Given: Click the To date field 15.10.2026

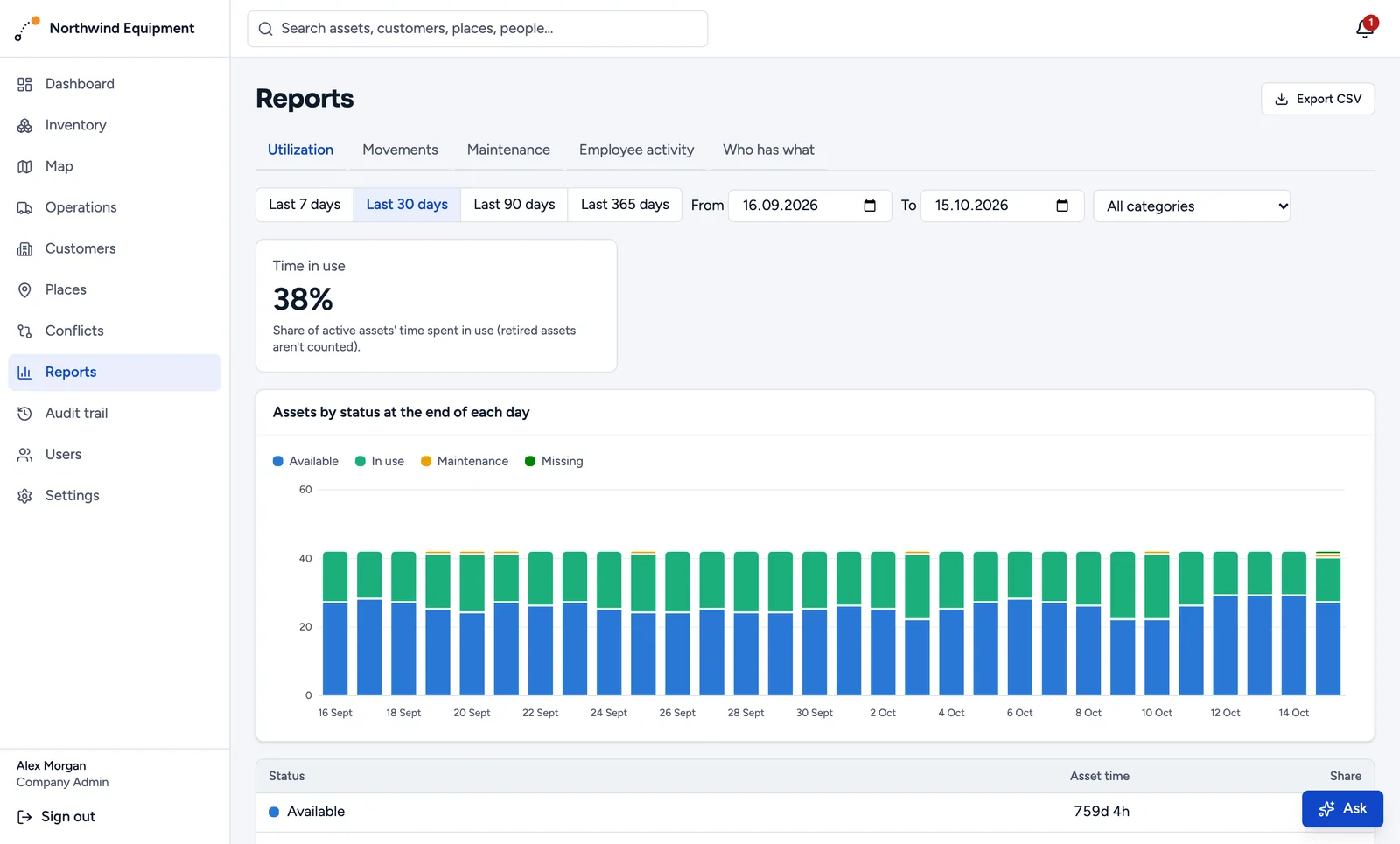Looking at the screenshot, I should 1002,206.
